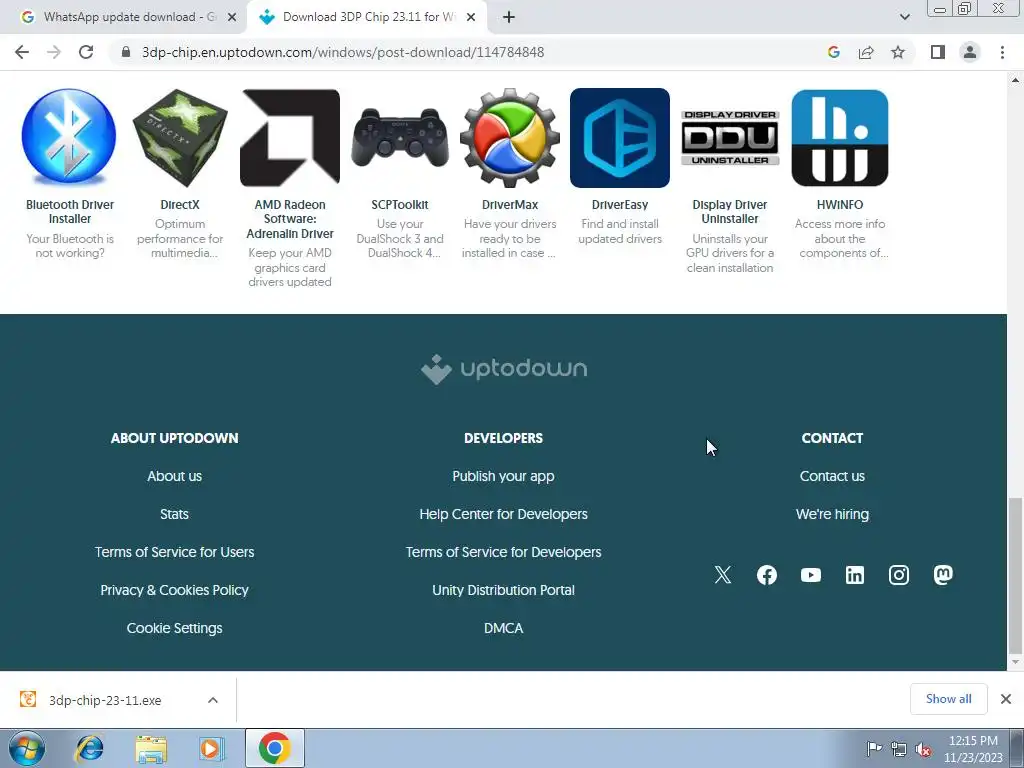Click the volume icon in the system tray

(x=923, y=749)
